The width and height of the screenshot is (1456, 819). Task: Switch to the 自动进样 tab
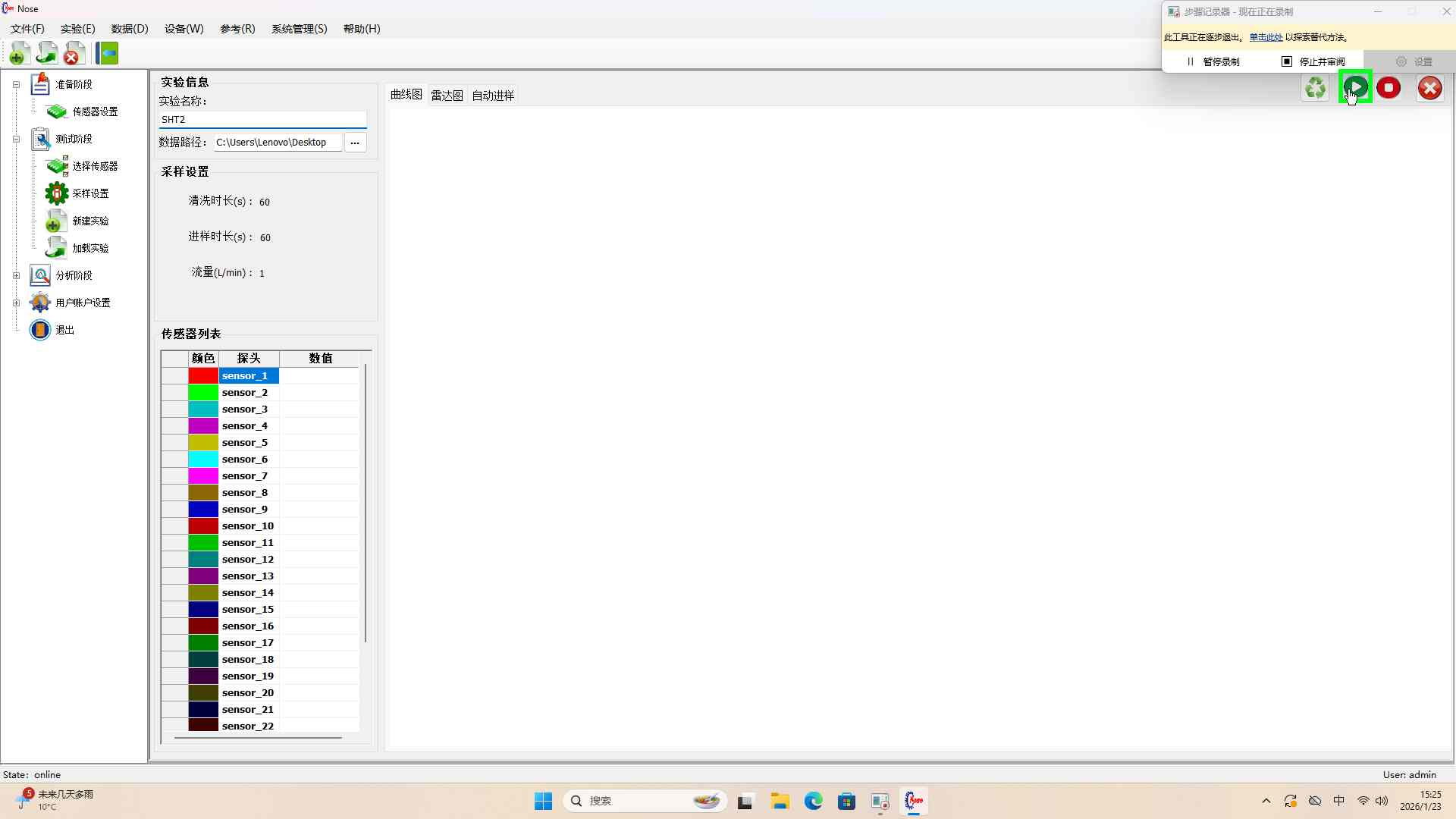[493, 96]
